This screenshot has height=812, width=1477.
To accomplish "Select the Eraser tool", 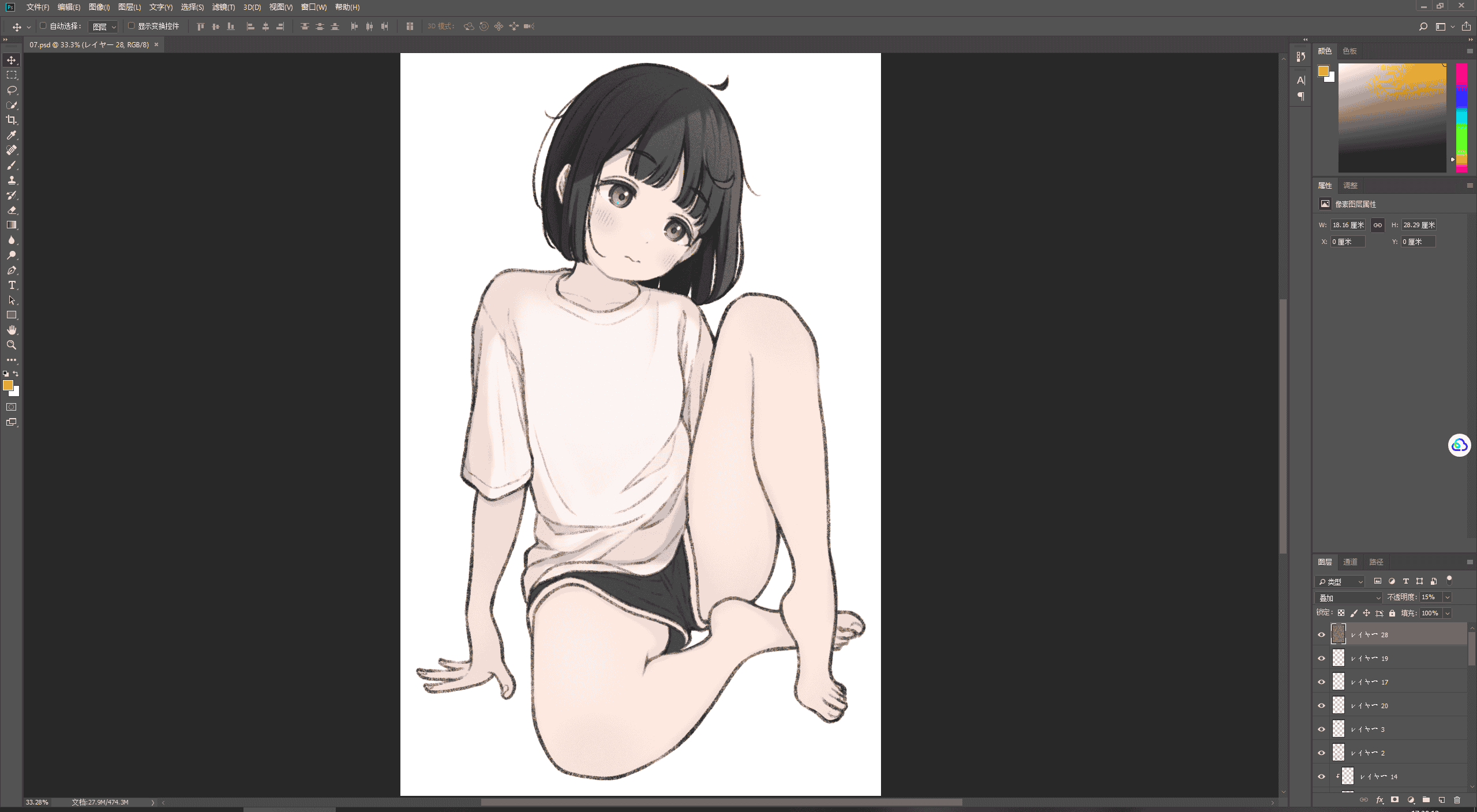I will (x=12, y=210).
